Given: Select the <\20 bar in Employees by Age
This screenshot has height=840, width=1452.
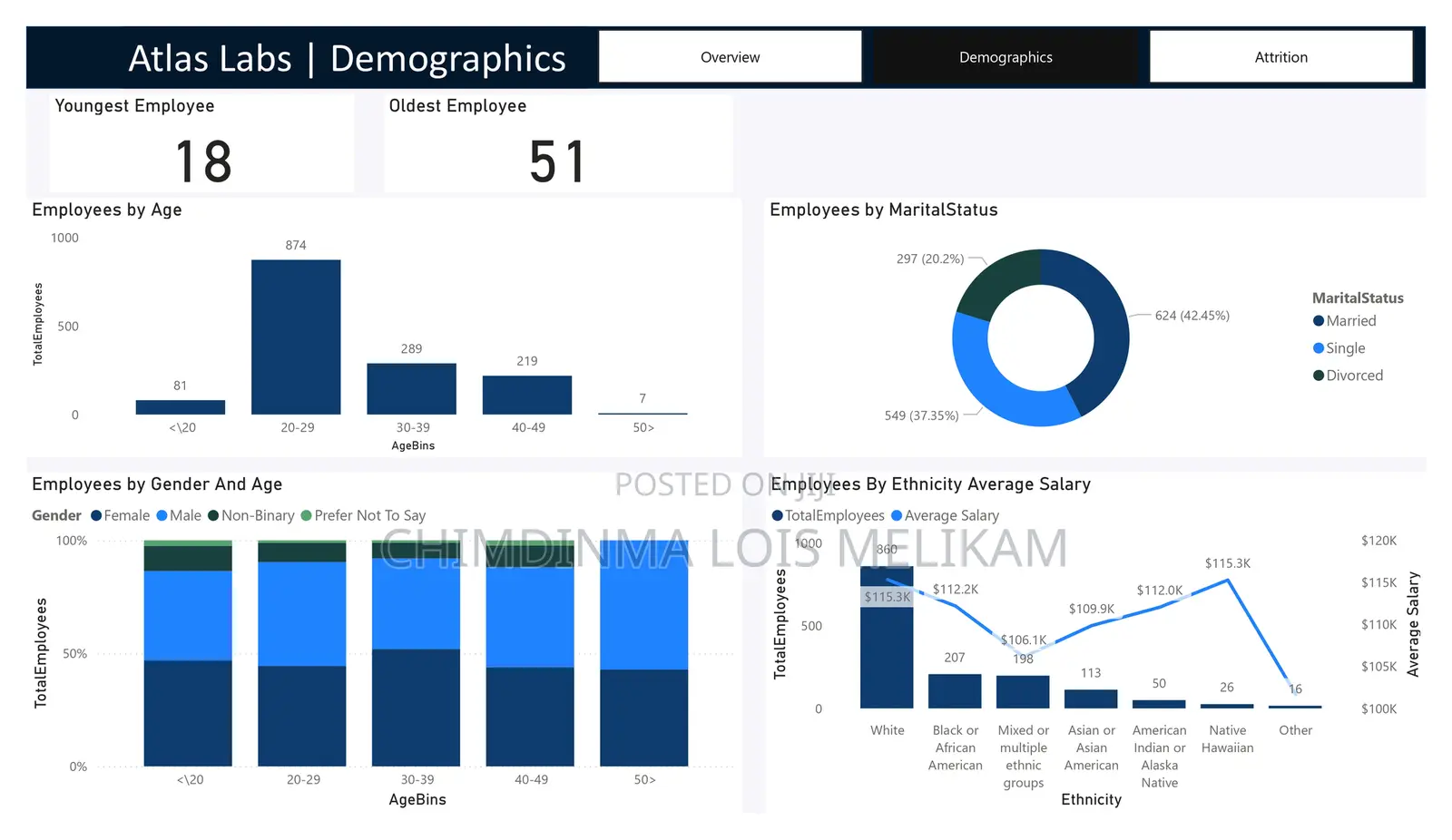Looking at the screenshot, I should click(181, 407).
